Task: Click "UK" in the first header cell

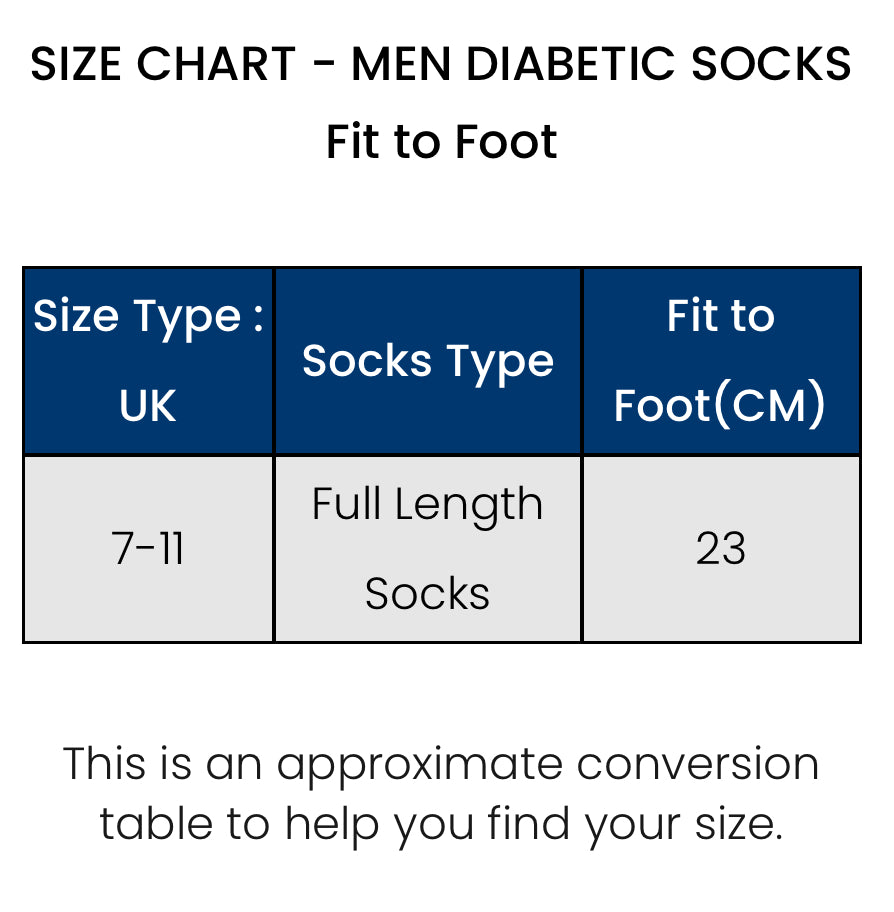Action: pos(148,406)
